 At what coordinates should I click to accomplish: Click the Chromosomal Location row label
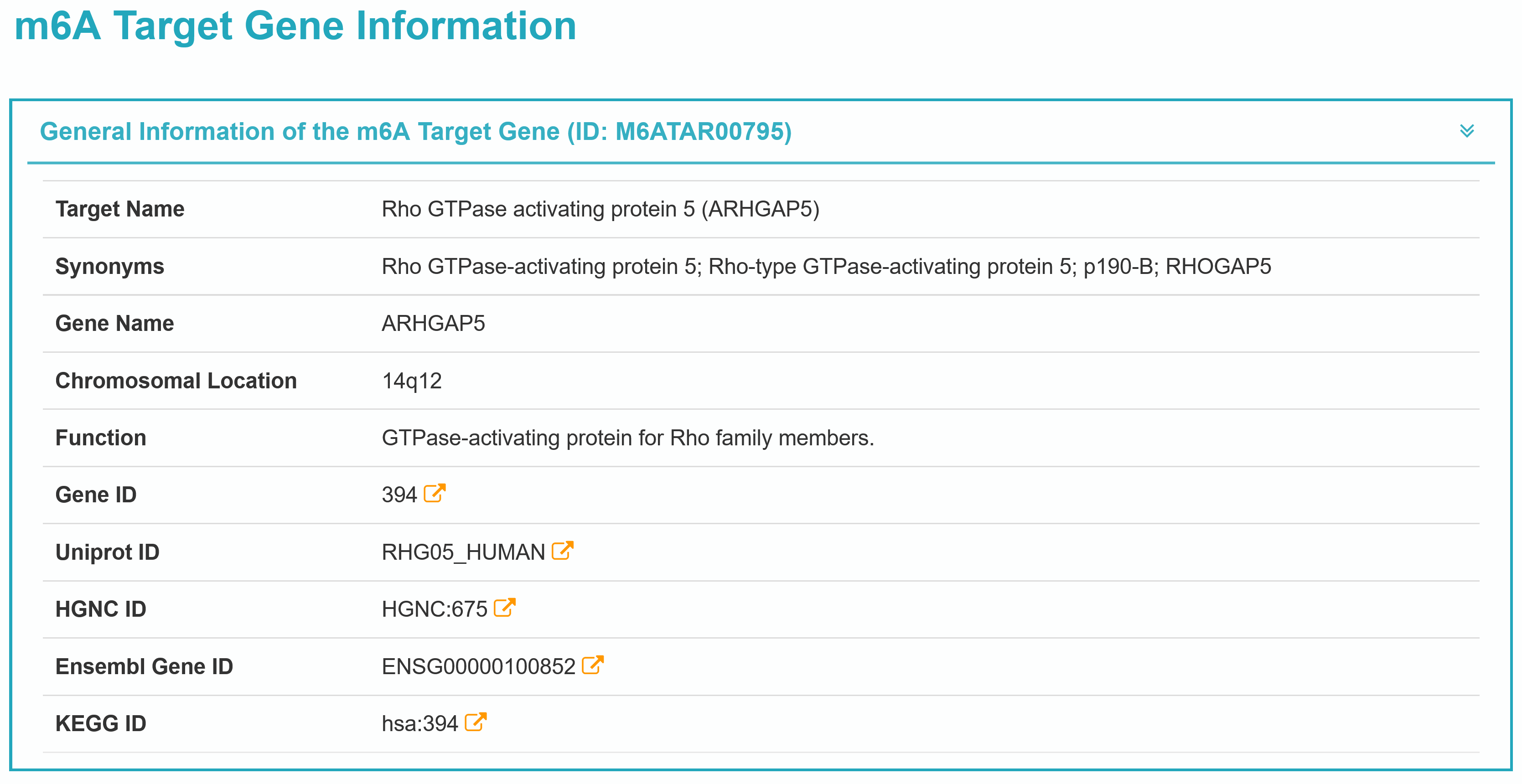click(176, 381)
